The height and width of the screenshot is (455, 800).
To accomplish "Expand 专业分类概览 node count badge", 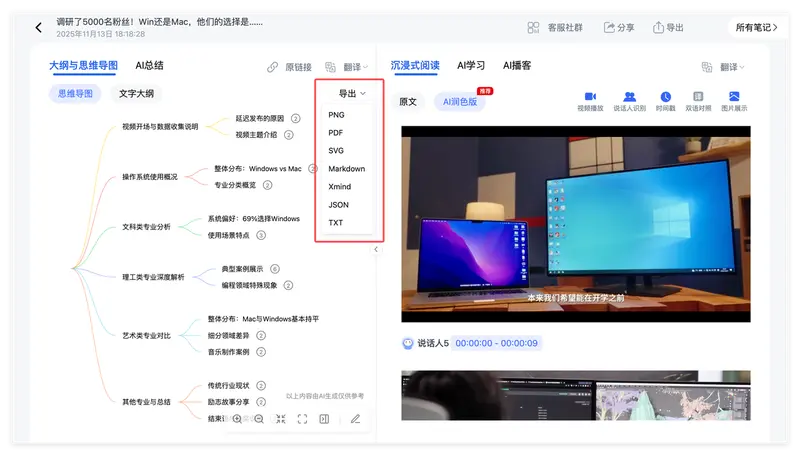I will (267, 185).
